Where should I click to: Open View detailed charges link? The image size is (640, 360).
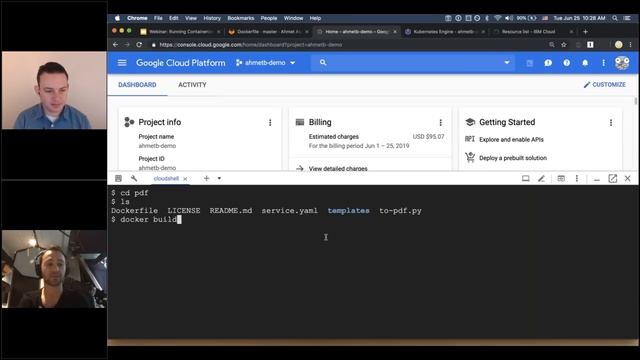click(338, 168)
